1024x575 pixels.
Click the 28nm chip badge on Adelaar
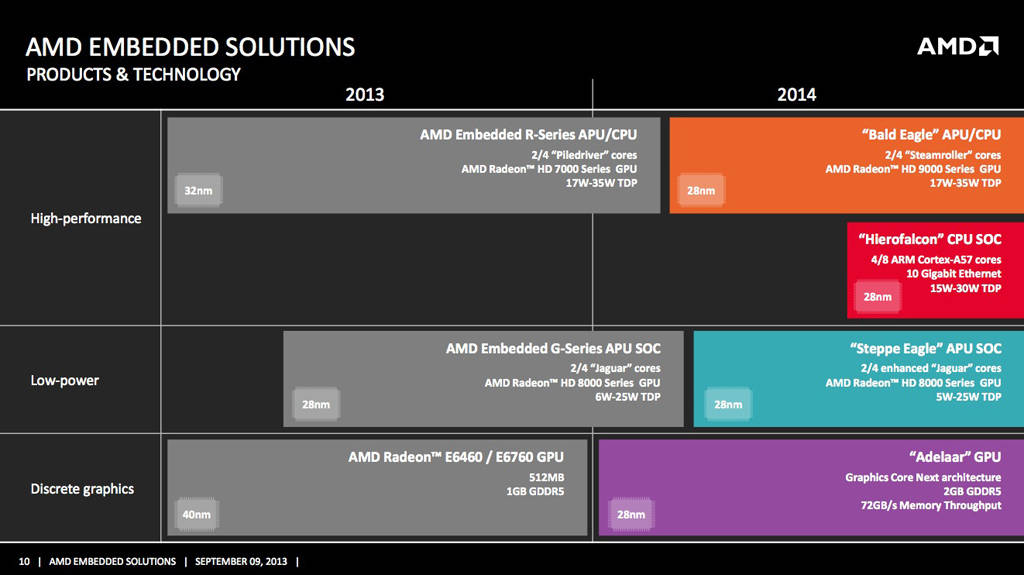coord(631,514)
